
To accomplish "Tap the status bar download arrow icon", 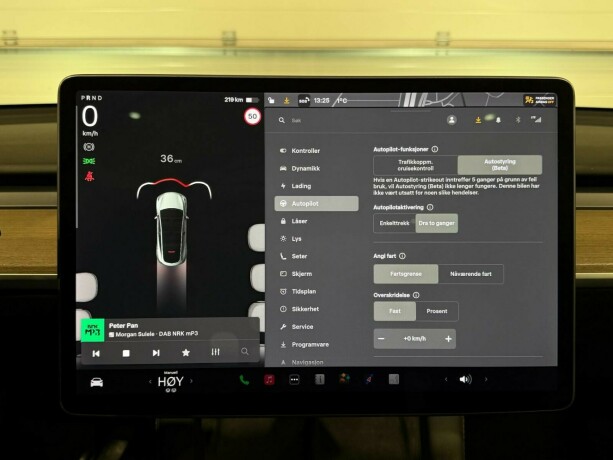I will coord(287,100).
